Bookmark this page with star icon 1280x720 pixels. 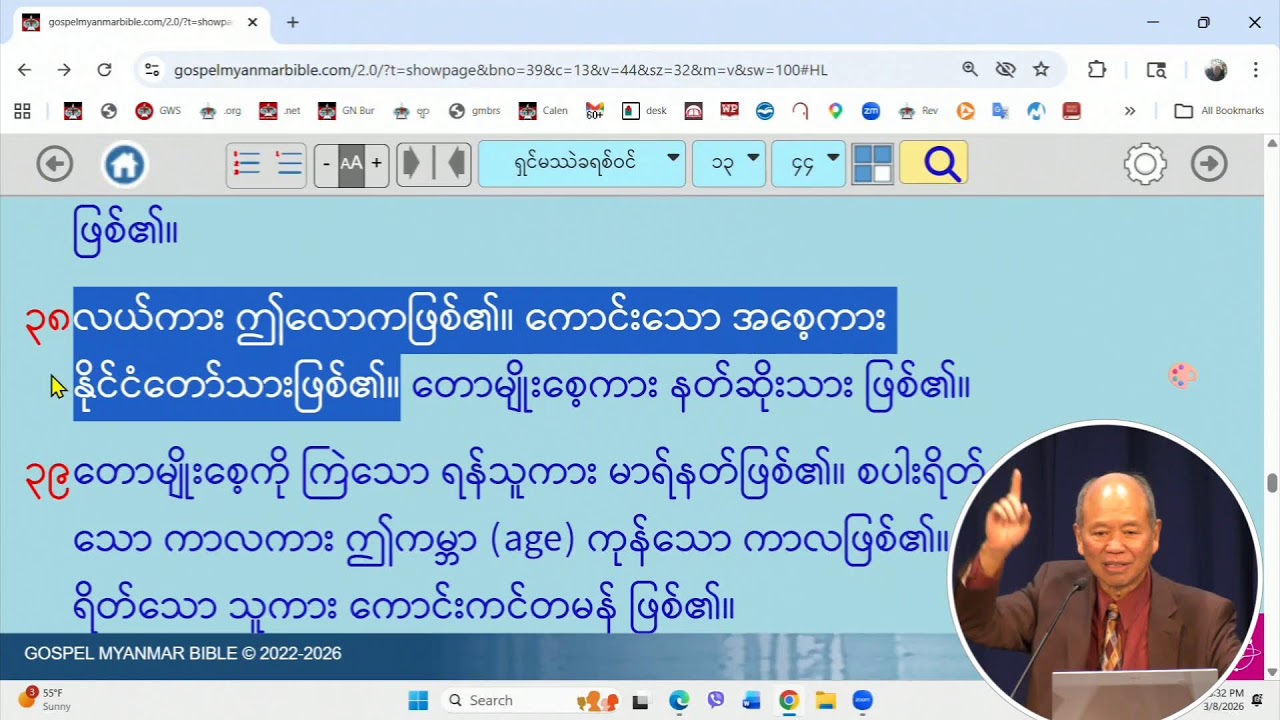click(x=1041, y=69)
